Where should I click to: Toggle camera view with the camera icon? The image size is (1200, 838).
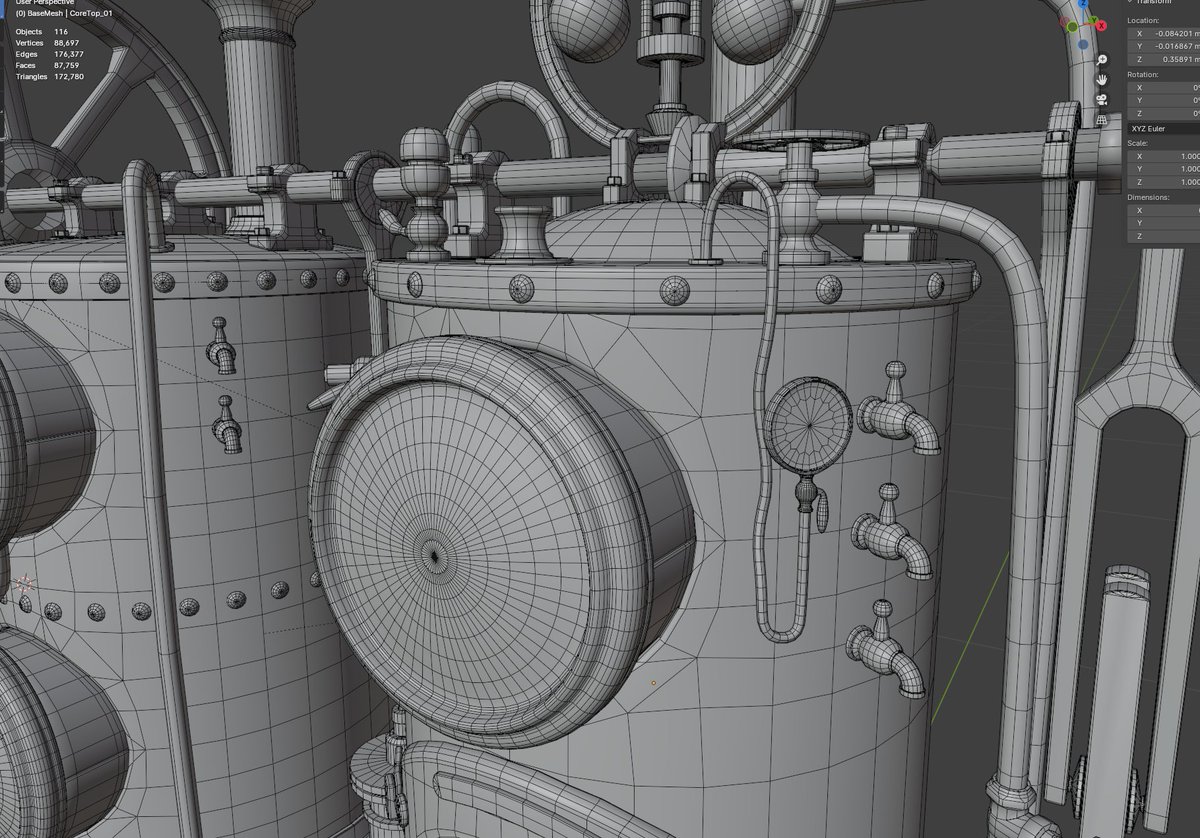tap(1101, 100)
